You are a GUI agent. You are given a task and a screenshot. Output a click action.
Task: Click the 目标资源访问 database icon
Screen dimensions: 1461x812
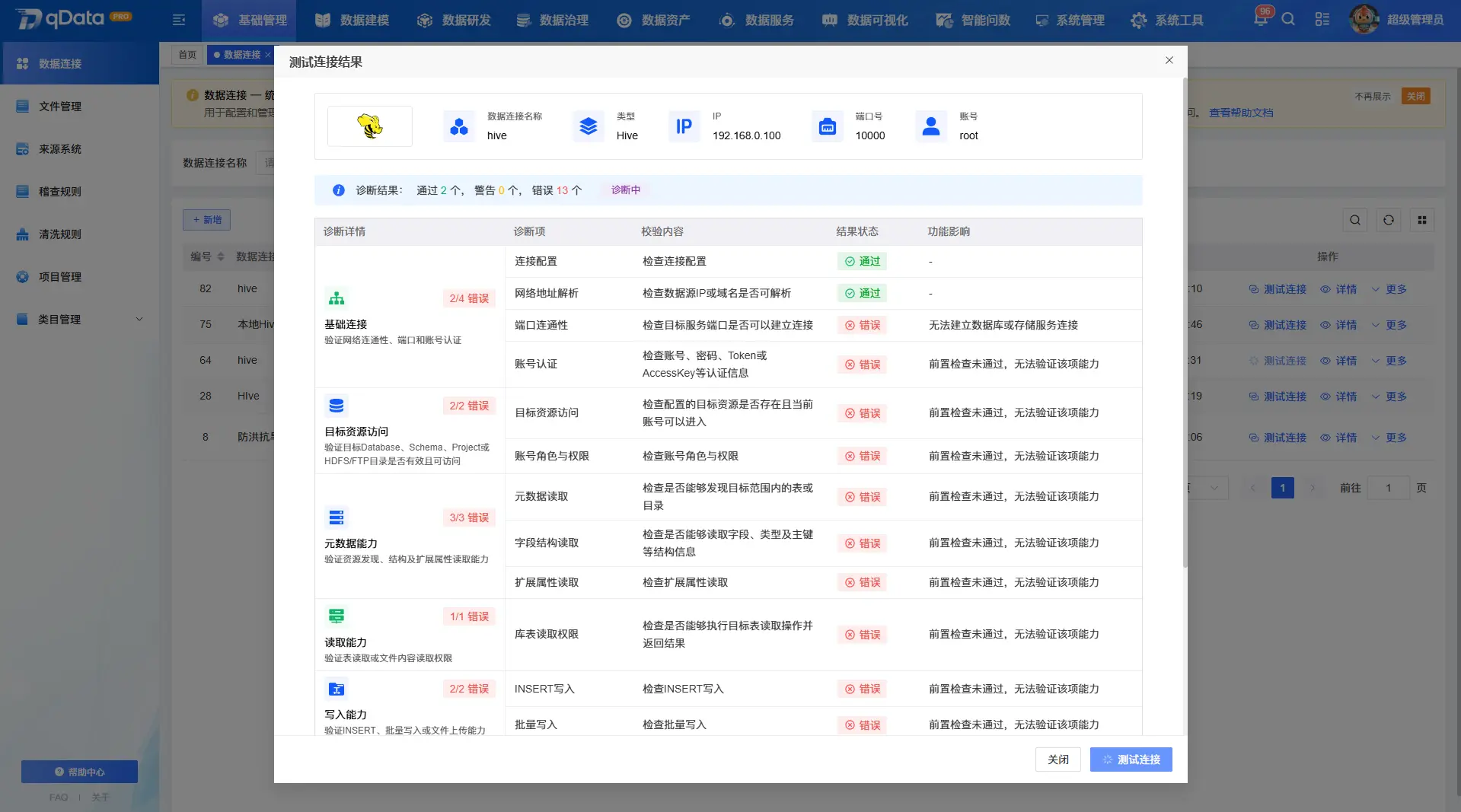click(337, 406)
